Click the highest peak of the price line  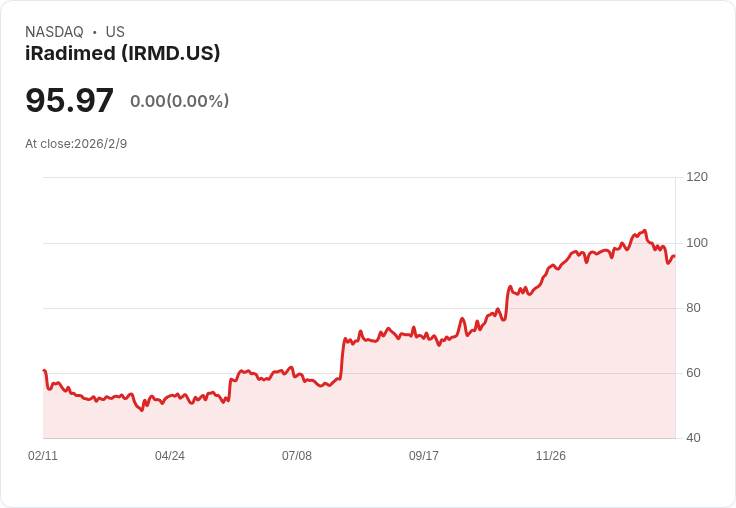(x=645, y=231)
